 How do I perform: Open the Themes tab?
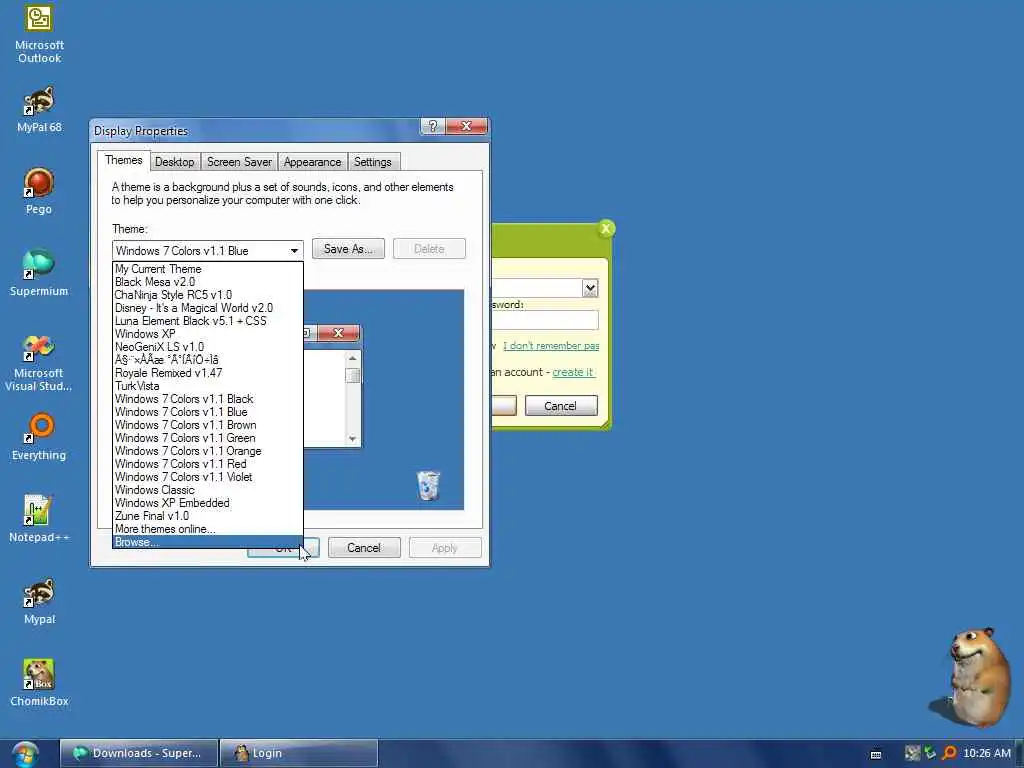(x=123, y=161)
